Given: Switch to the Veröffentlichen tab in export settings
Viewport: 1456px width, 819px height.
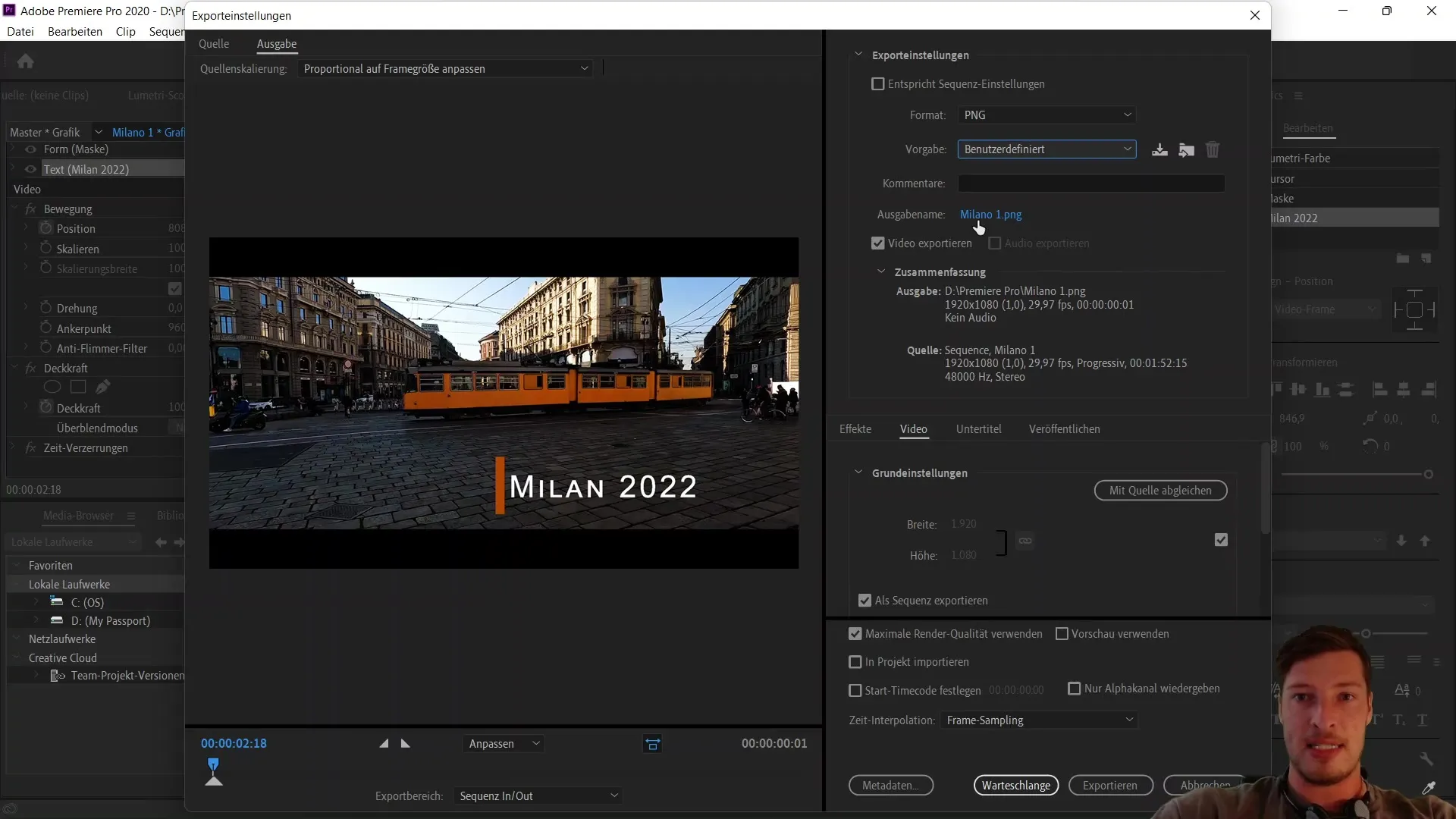Looking at the screenshot, I should [1065, 429].
